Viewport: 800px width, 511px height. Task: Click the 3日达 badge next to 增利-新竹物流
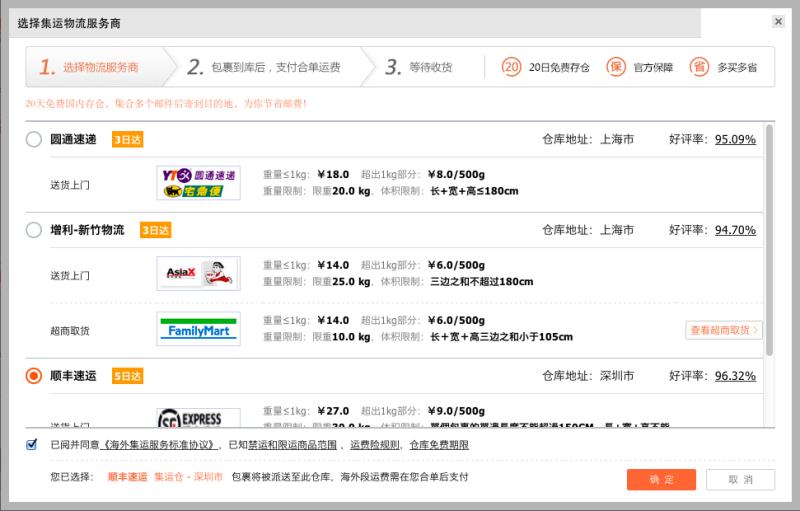(156, 231)
